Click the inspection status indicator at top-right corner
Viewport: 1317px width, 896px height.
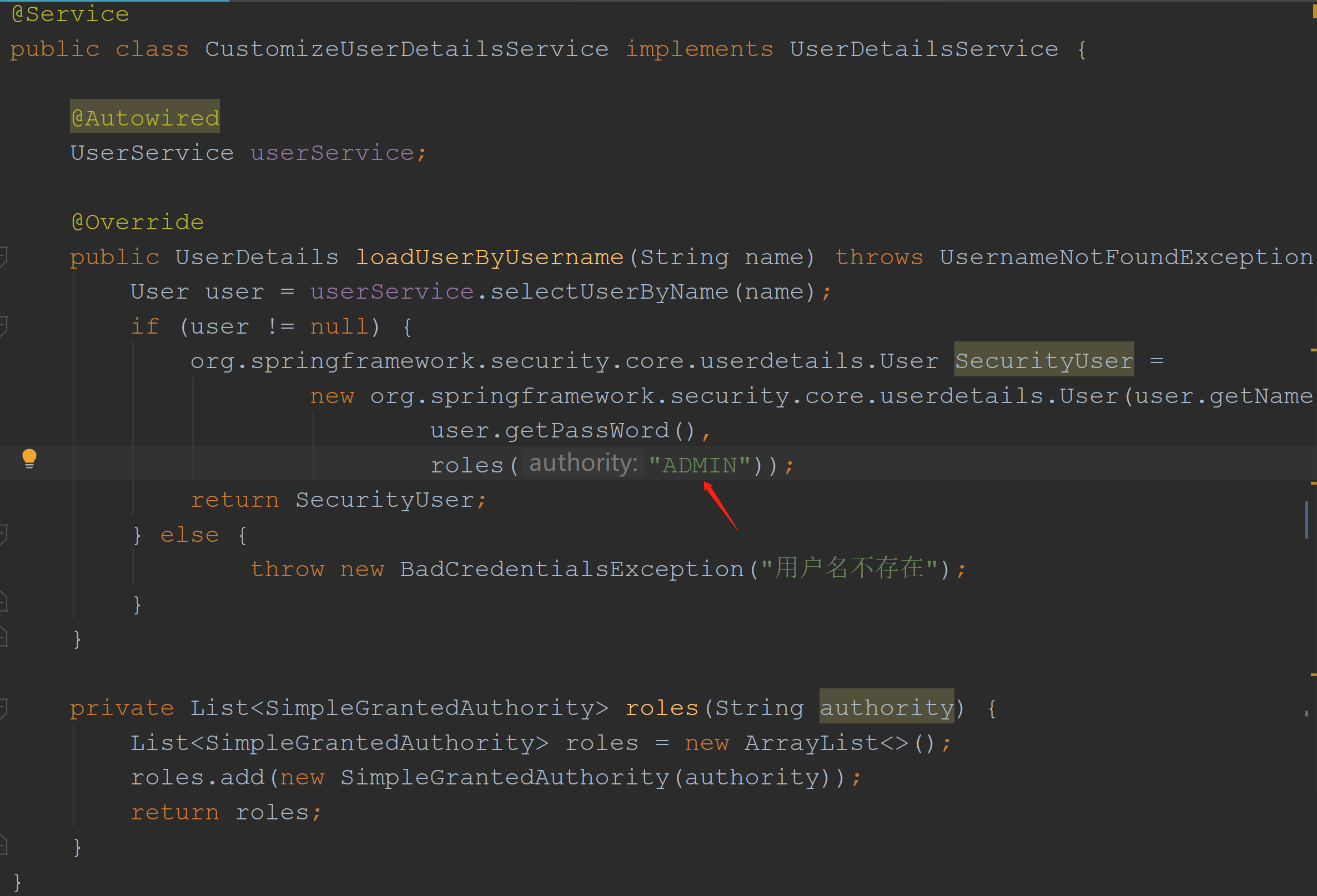[1314, 11]
